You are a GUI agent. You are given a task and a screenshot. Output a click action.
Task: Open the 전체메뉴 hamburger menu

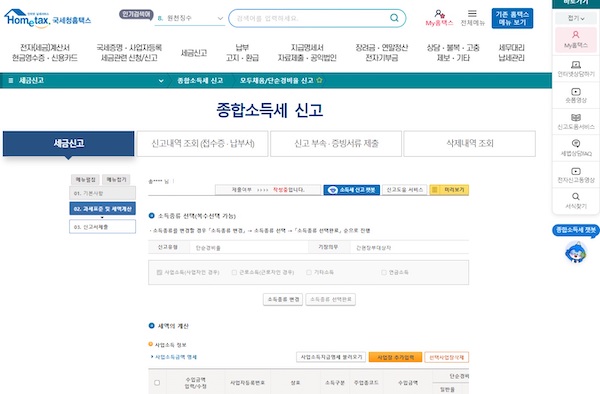tap(472, 18)
